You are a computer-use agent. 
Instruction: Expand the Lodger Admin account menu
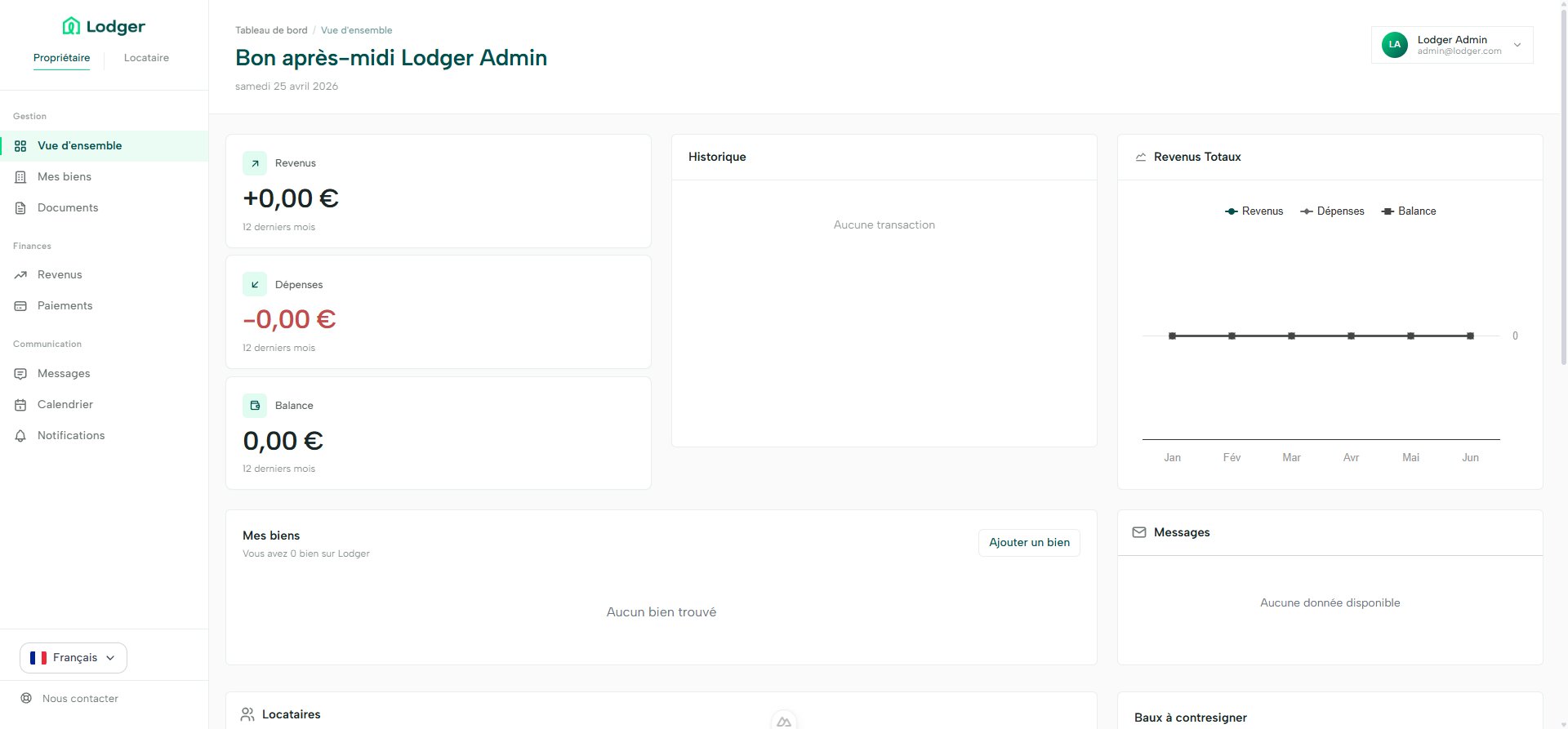(1452, 45)
